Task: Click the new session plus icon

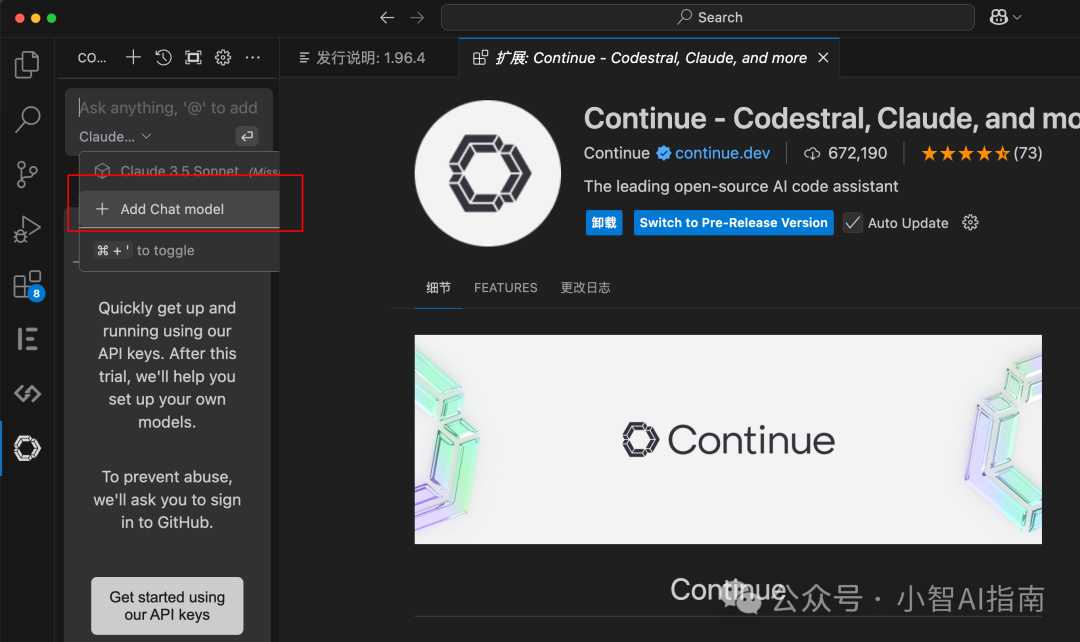Action: [133, 58]
